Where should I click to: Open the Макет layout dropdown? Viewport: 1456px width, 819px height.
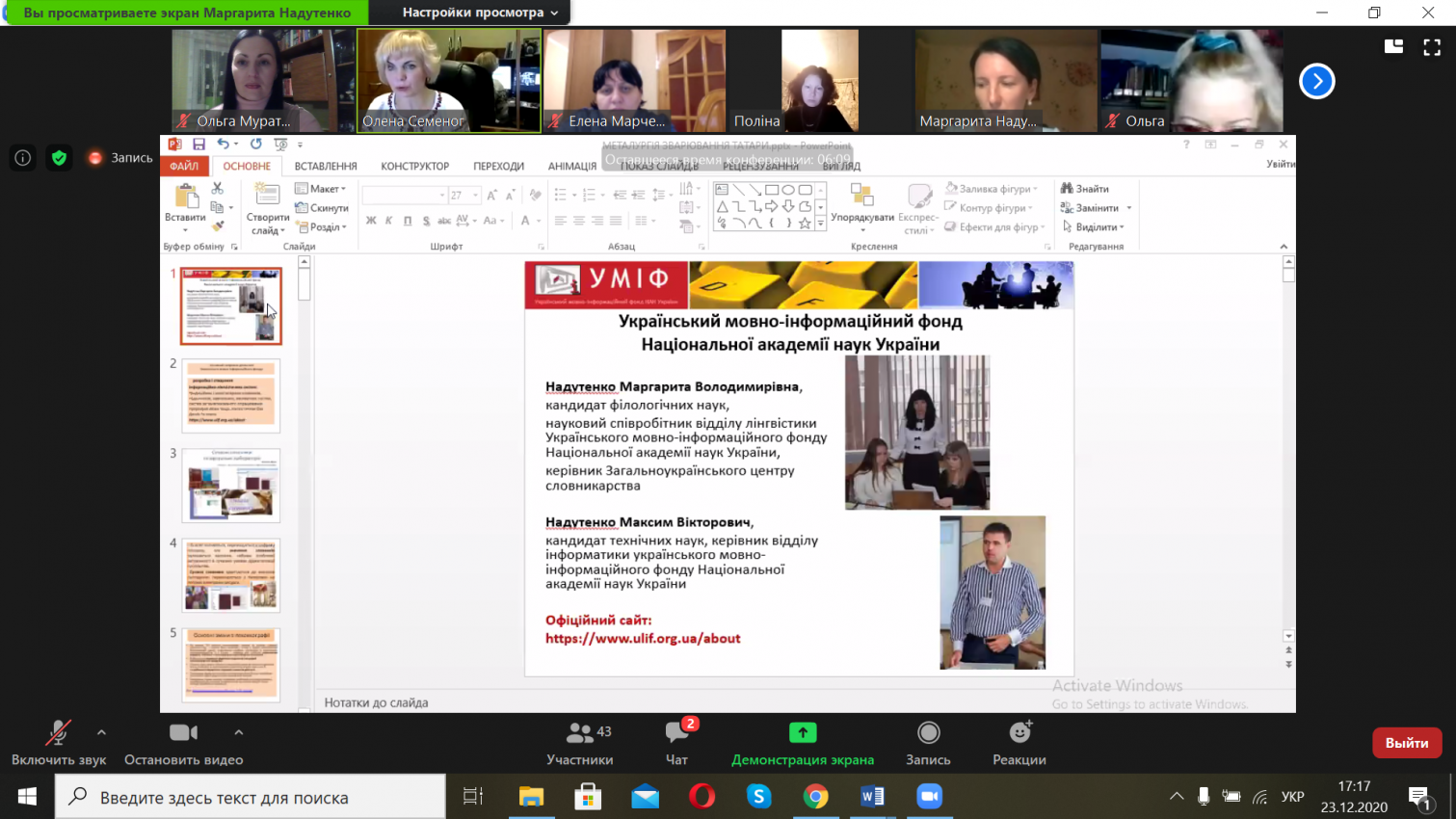pyautogui.click(x=321, y=189)
